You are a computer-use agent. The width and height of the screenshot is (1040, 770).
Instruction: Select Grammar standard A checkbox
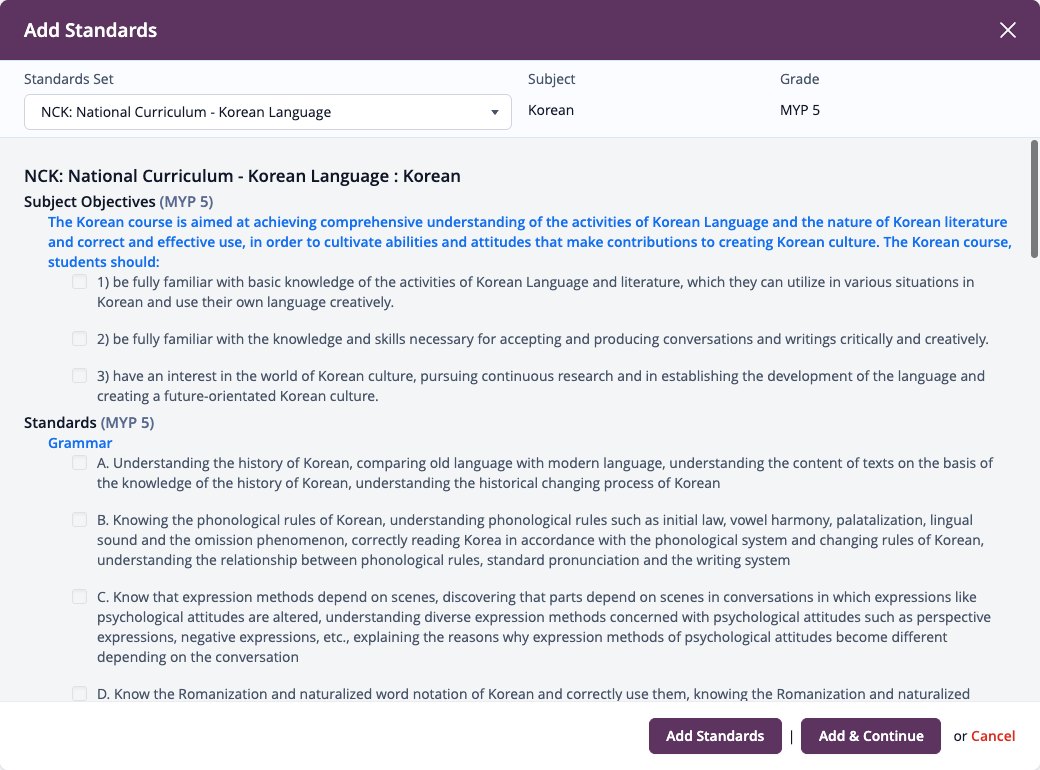[x=80, y=463]
